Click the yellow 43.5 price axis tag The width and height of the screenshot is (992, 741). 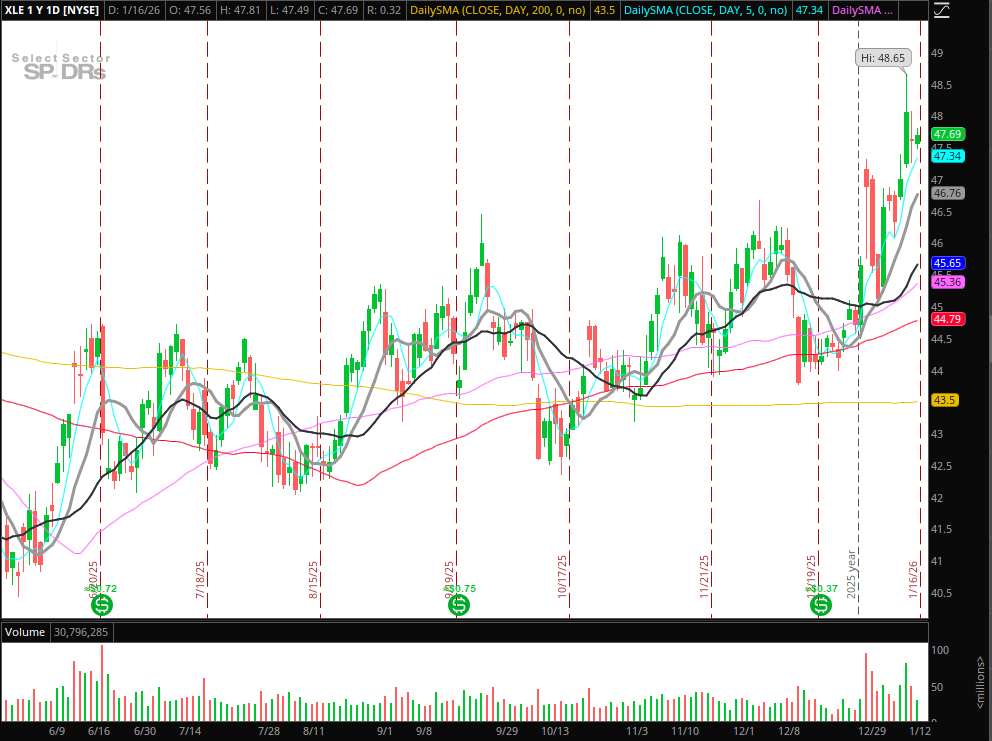(x=943, y=400)
